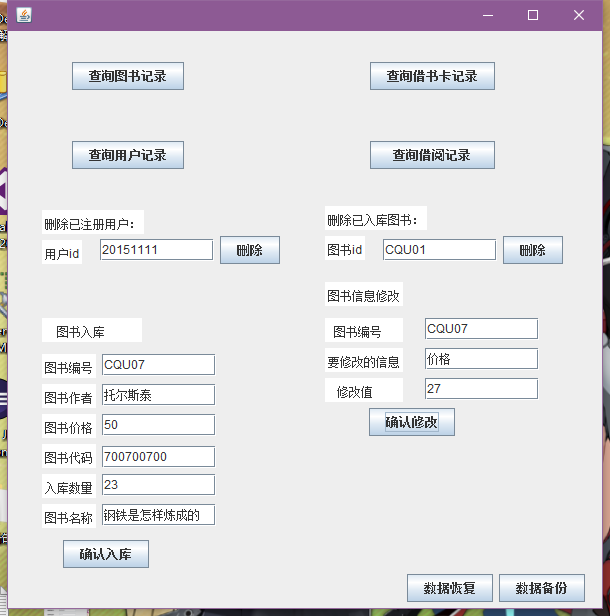Focus the 用户id field containing 20151111
Viewport: 610px width, 616px height.
point(156,250)
